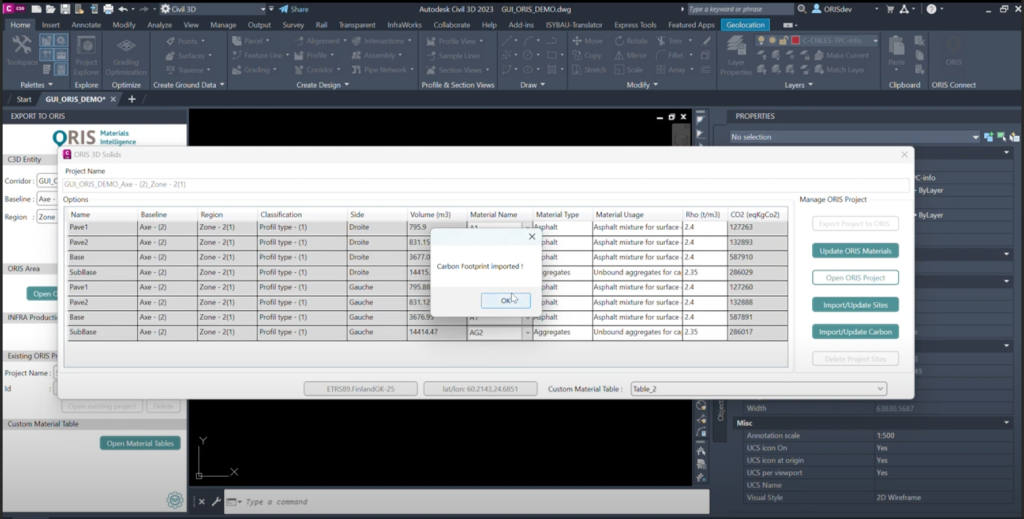Click the settings gear icon in ORIS panel
Image resolution: width=1024 pixels, height=519 pixels.
click(x=175, y=500)
